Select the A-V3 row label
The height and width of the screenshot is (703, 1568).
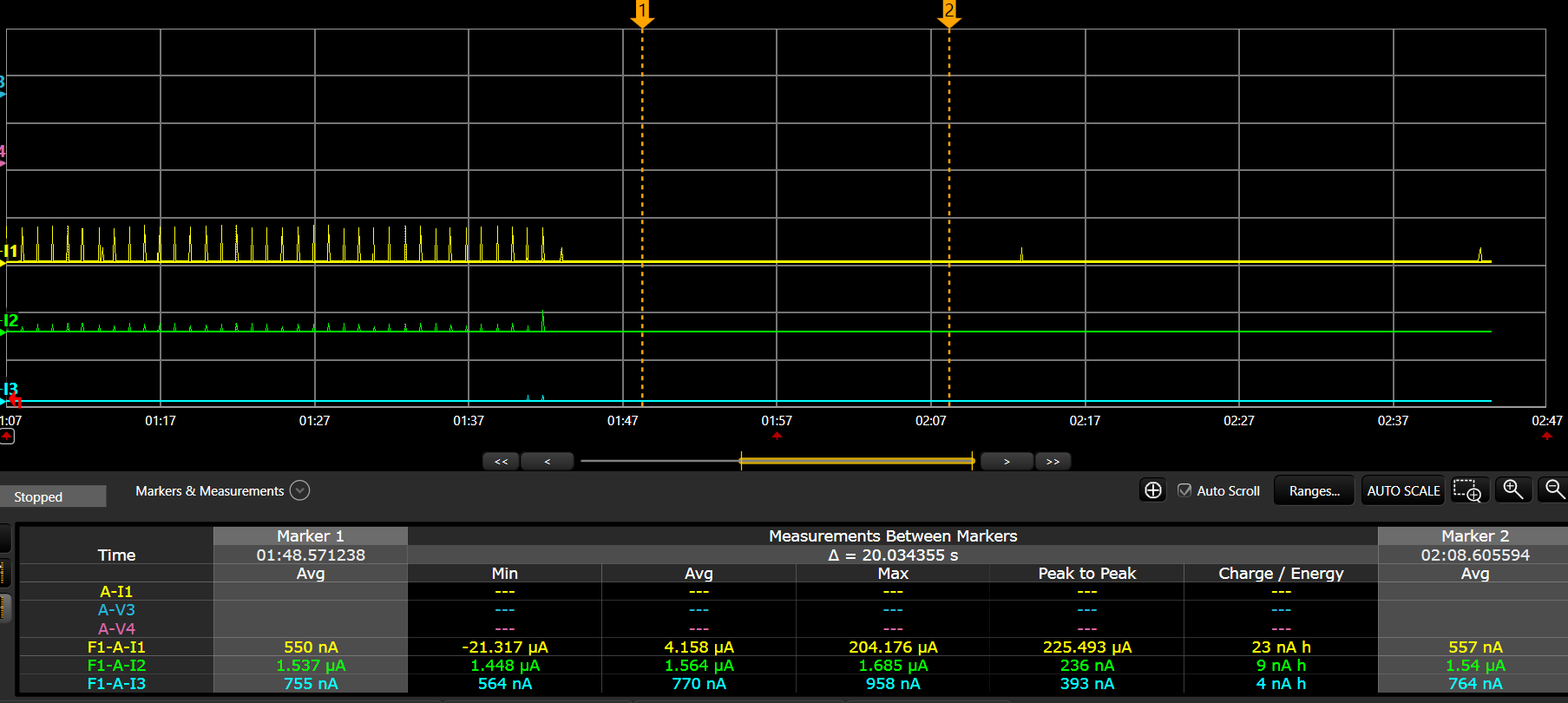point(116,609)
